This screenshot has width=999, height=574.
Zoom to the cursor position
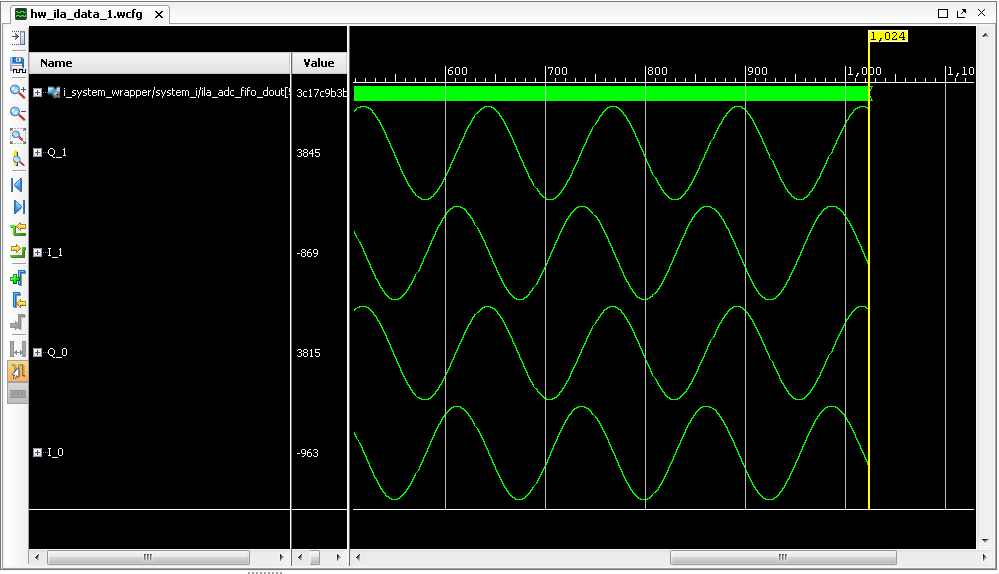point(18,159)
